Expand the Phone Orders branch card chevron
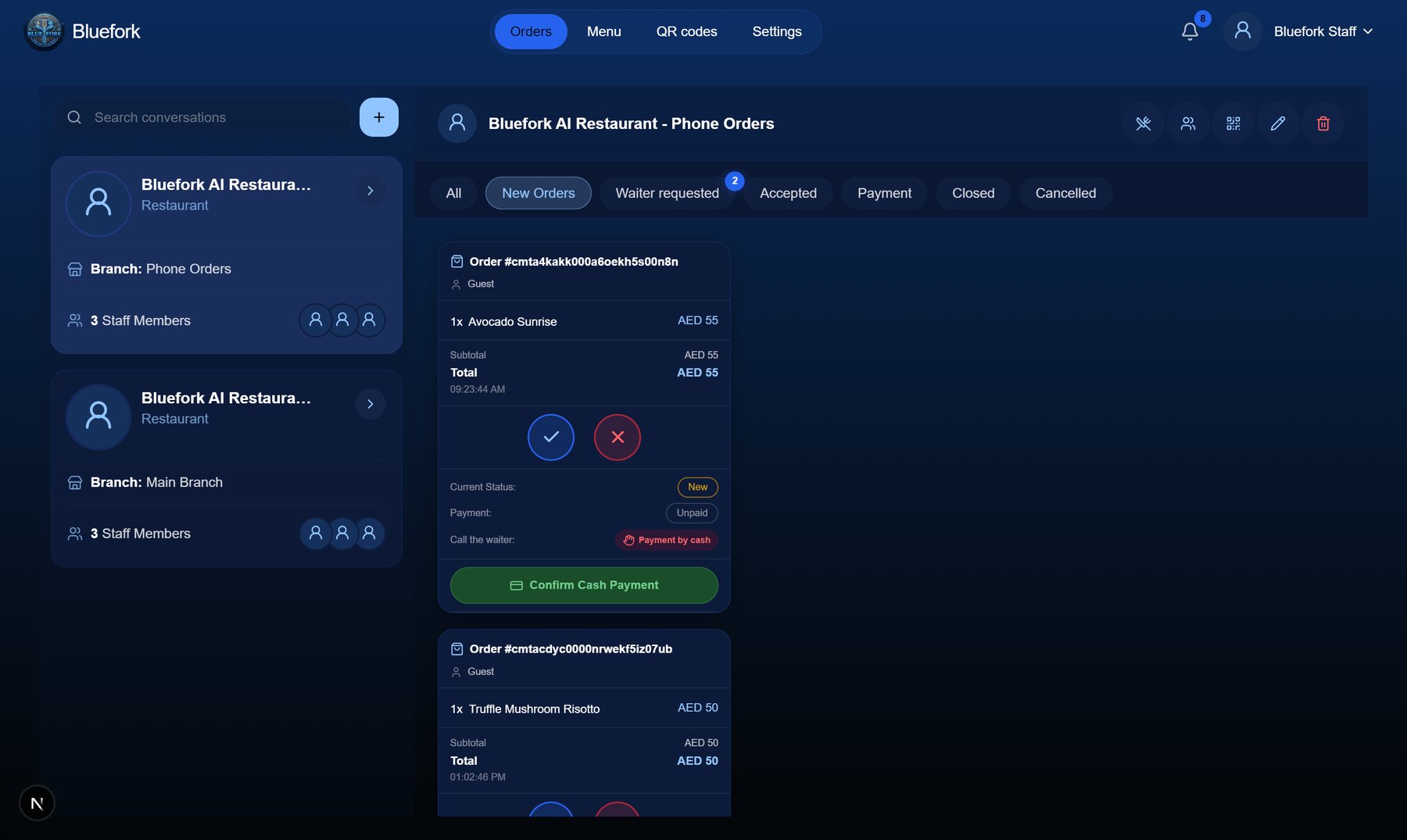The width and height of the screenshot is (1407, 840). pyautogui.click(x=371, y=191)
